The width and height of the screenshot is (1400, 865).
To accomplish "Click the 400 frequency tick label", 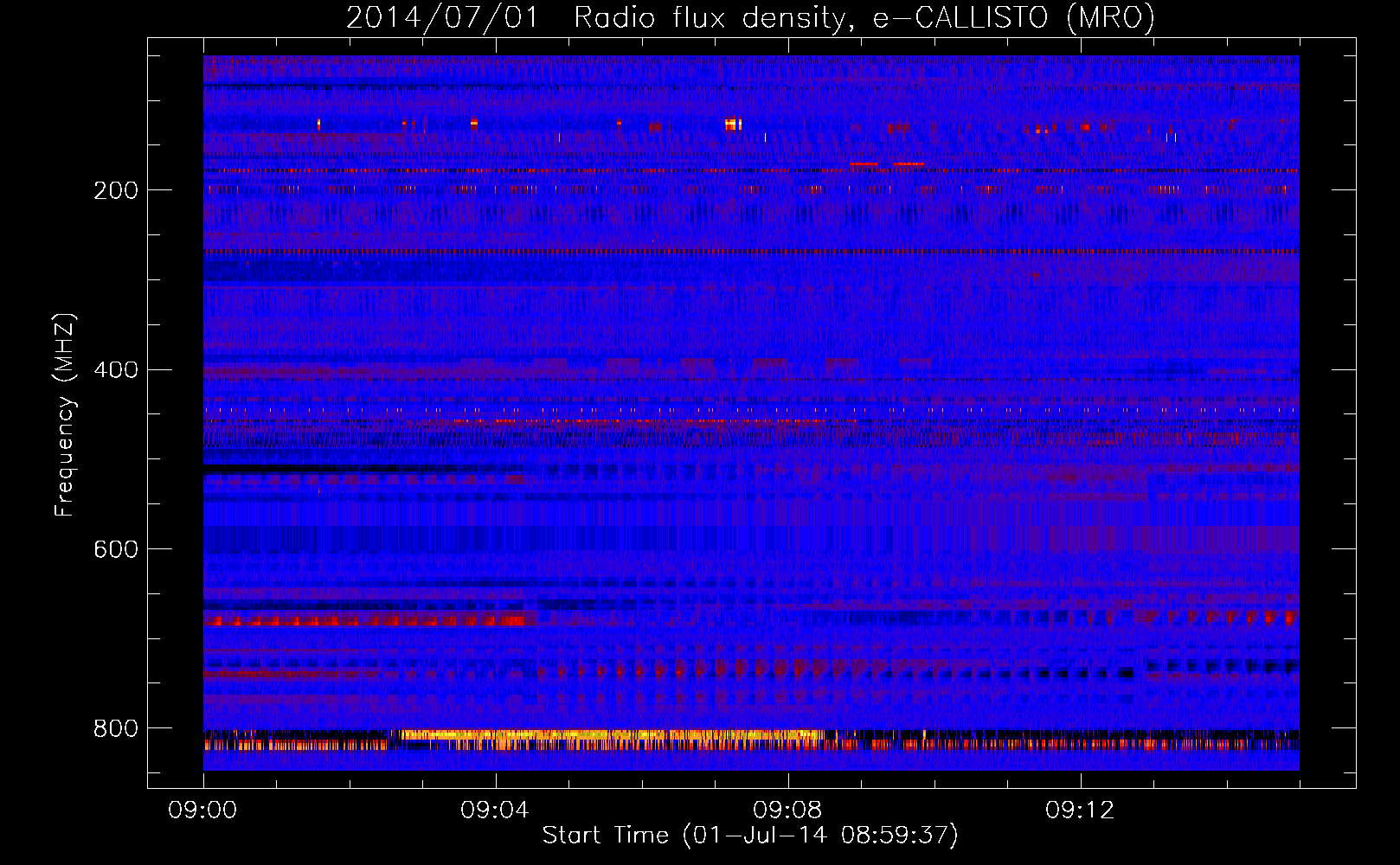I will click(x=116, y=370).
